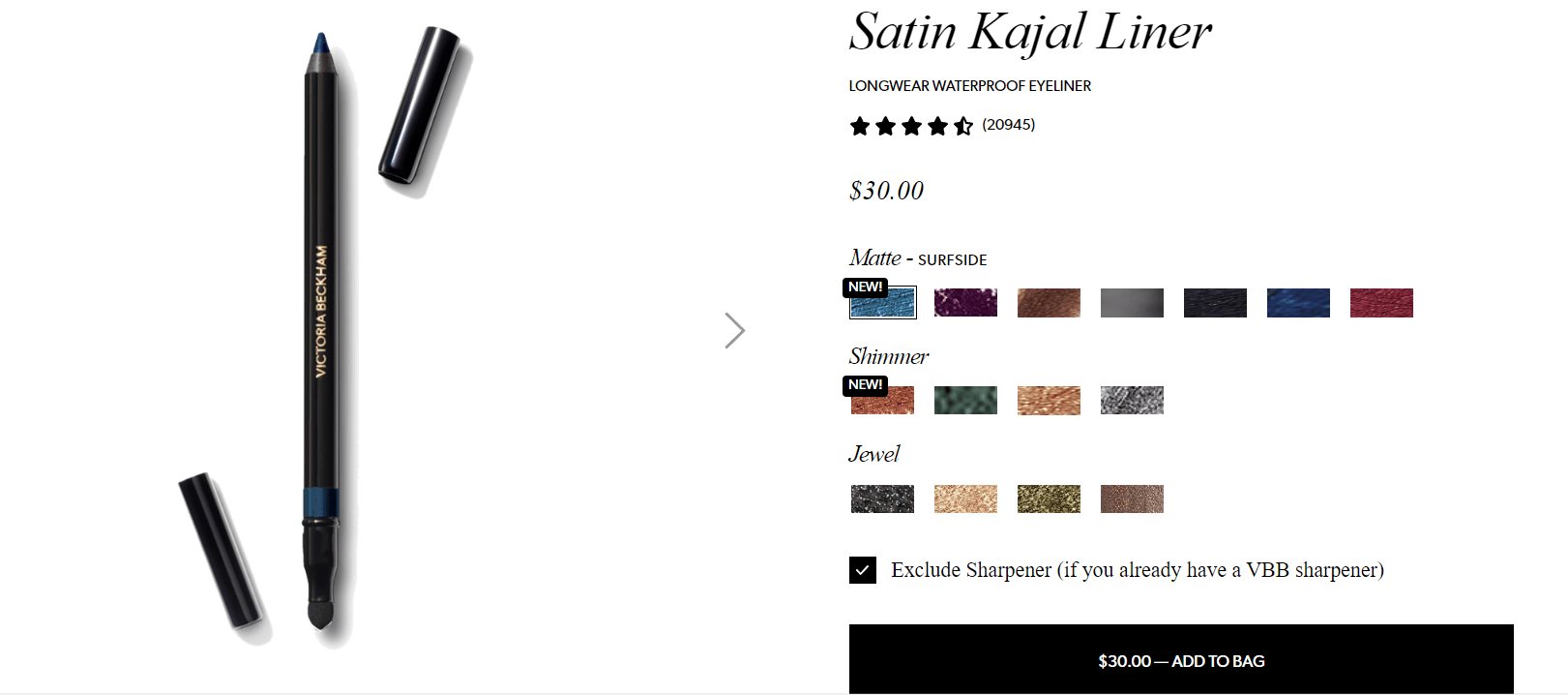Choose the black glitter jewel swatch

882,499
